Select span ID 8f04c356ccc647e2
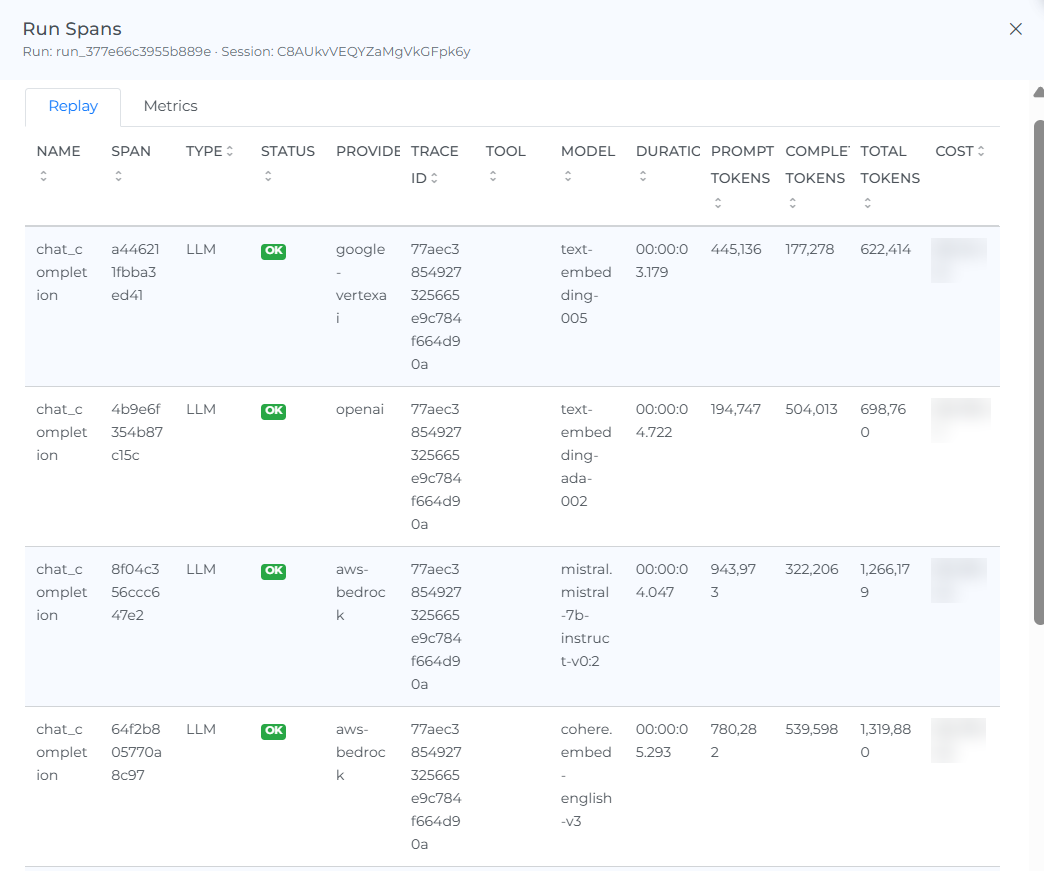The image size is (1044, 871). (x=135, y=592)
